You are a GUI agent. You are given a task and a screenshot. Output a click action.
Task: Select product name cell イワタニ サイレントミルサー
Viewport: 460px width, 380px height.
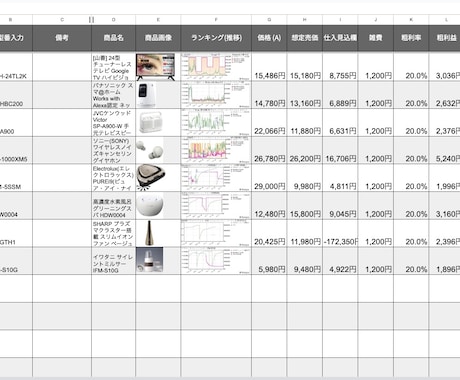click(x=114, y=261)
